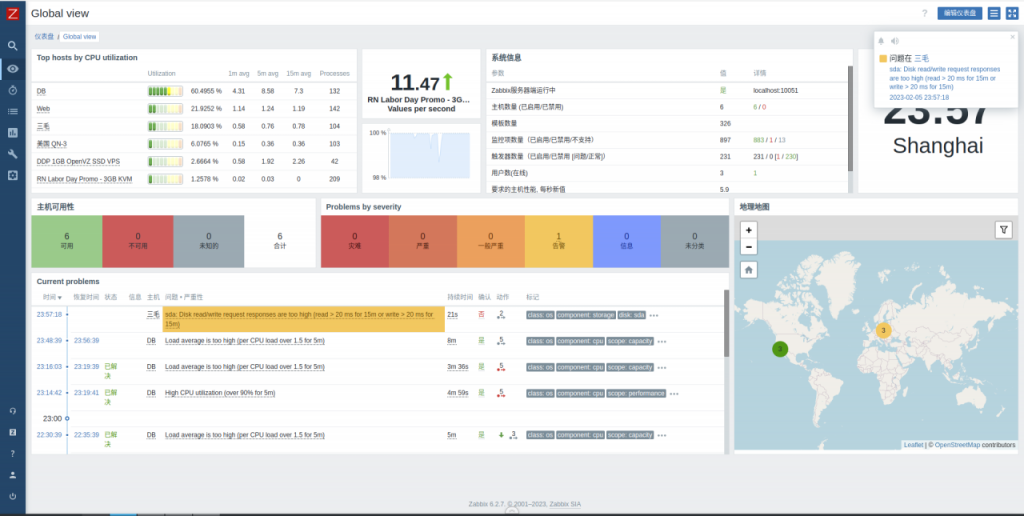The image size is (1024, 516).
Task: Open the geomap severity filter
Action: (1004, 230)
